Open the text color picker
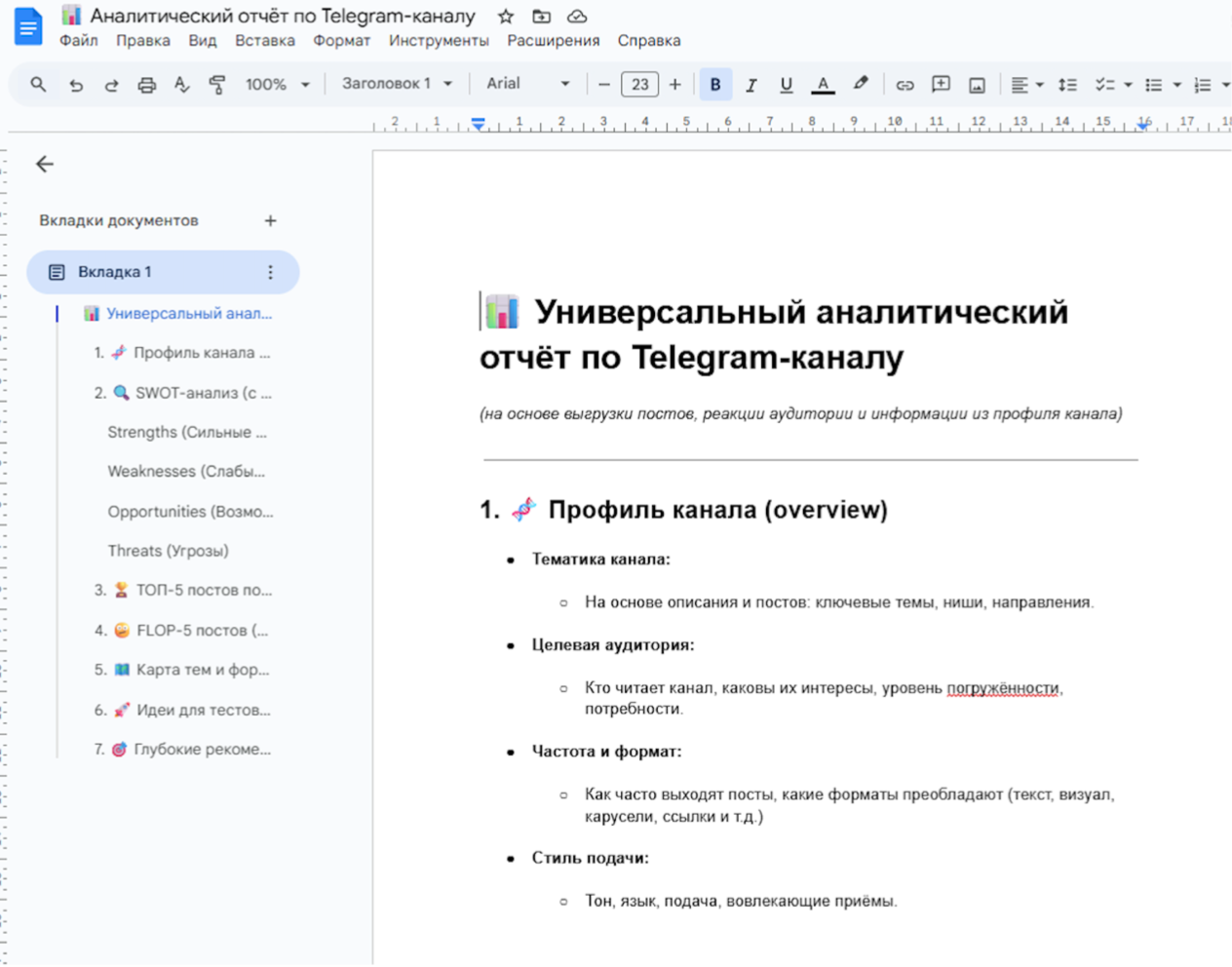1232x967 pixels. 823,85
